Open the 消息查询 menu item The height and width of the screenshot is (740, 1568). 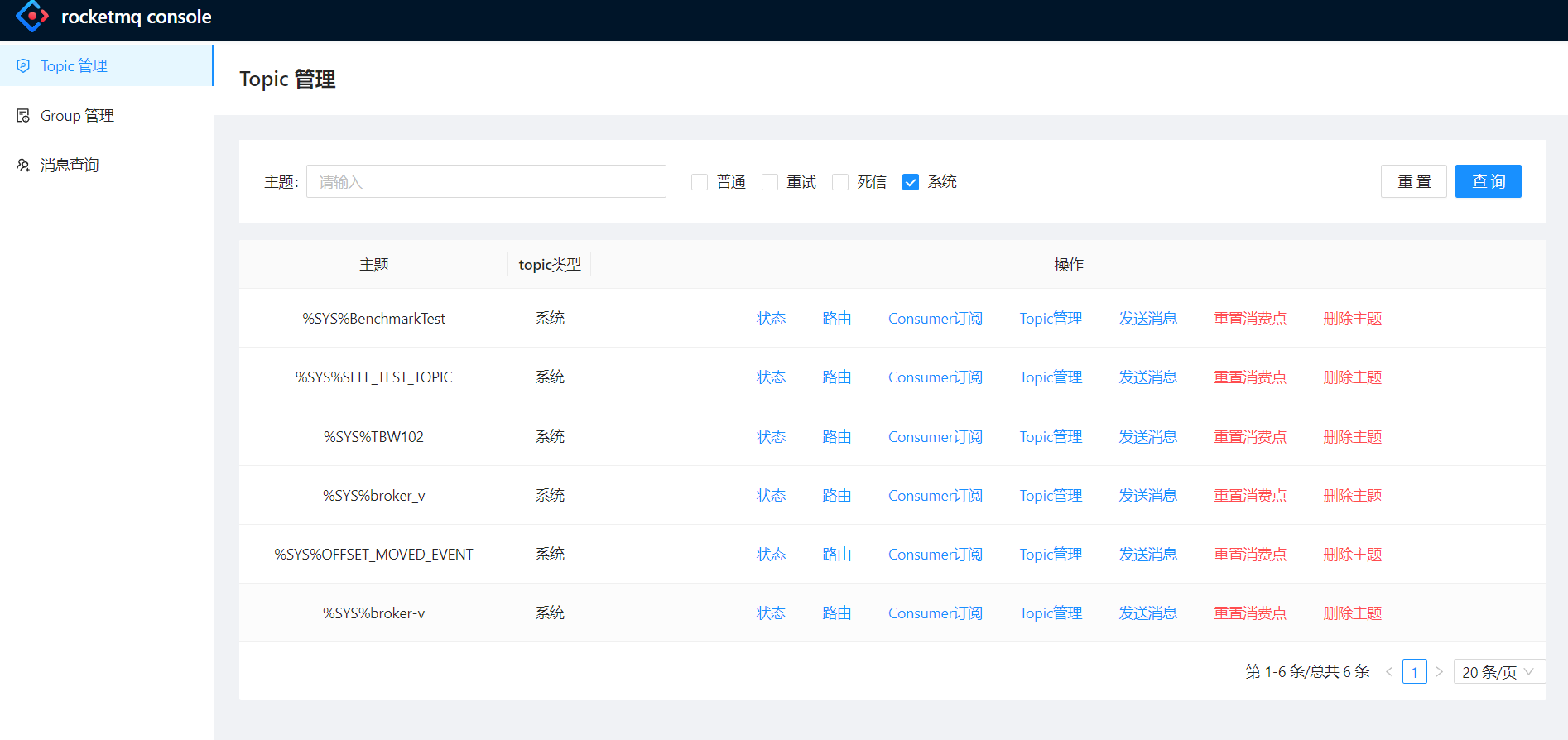coord(107,165)
